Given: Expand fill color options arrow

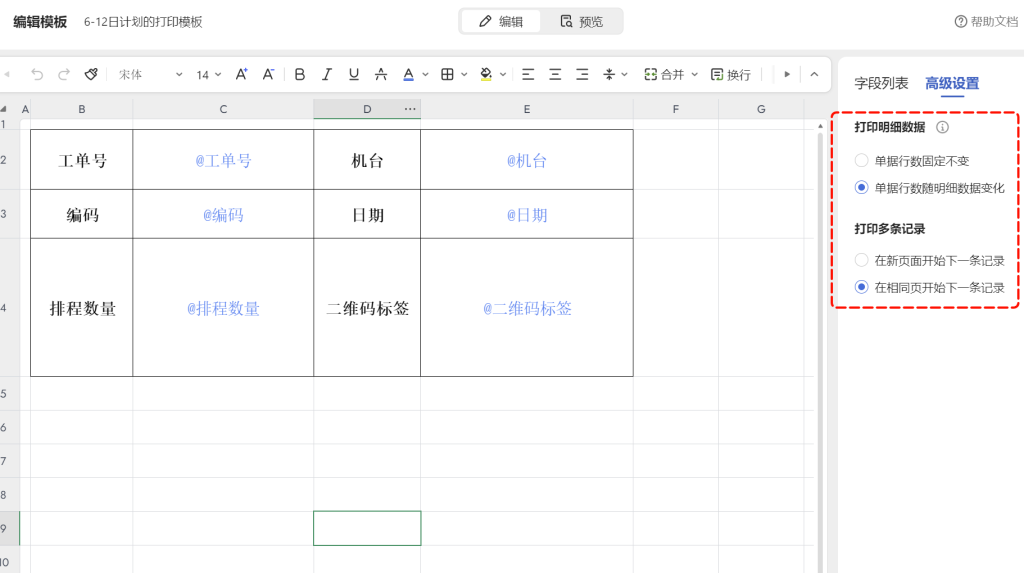Looking at the screenshot, I should point(503,74).
